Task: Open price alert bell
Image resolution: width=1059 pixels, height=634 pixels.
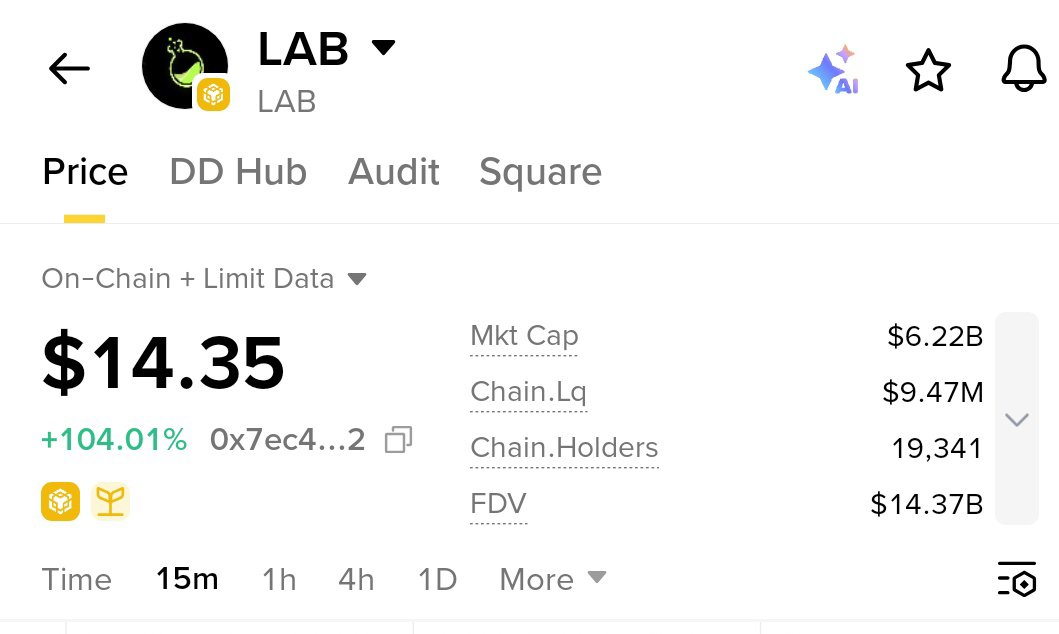Action: click(x=1024, y=69)
